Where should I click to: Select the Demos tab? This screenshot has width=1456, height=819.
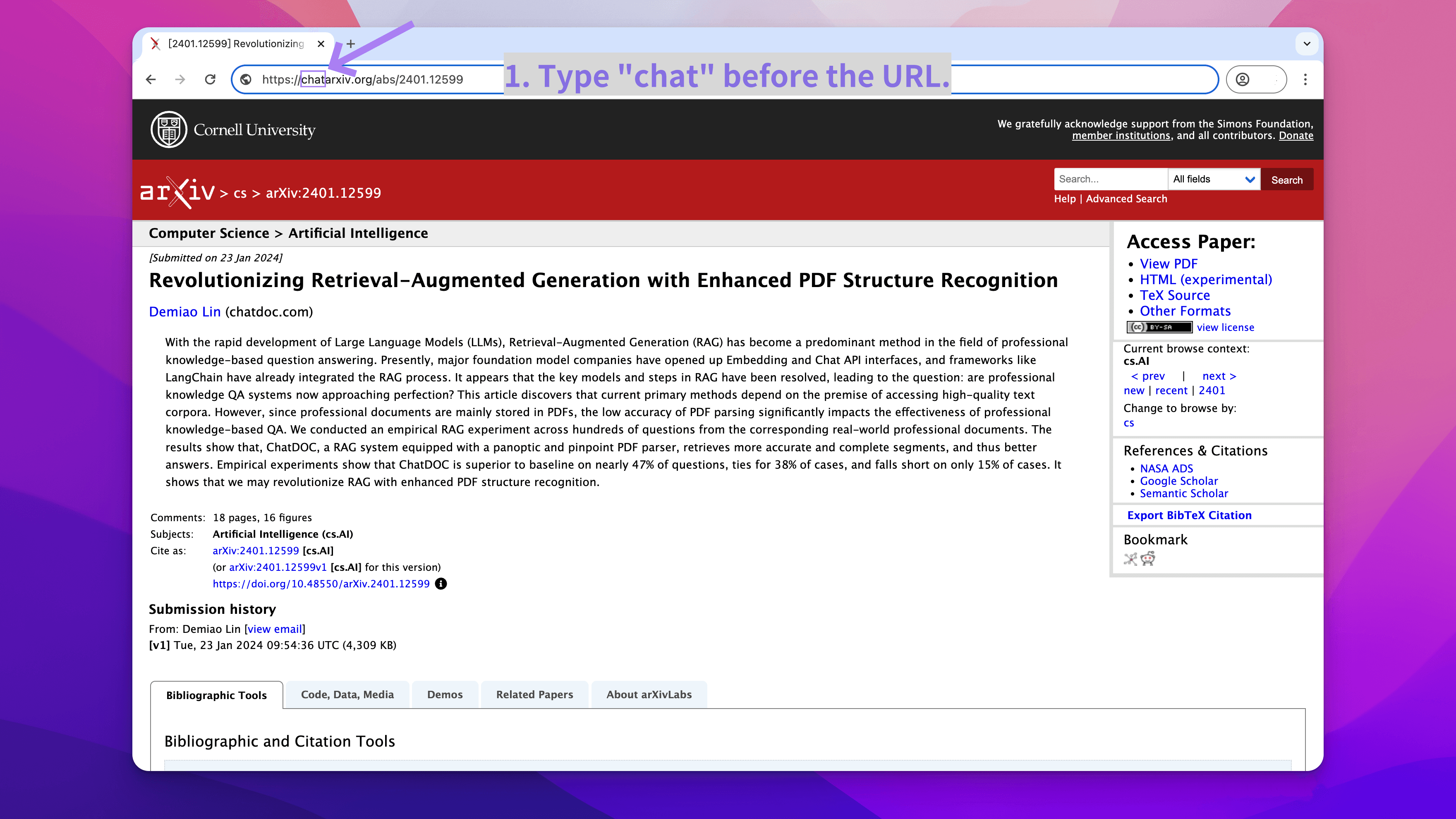click(x=444, y=694)
